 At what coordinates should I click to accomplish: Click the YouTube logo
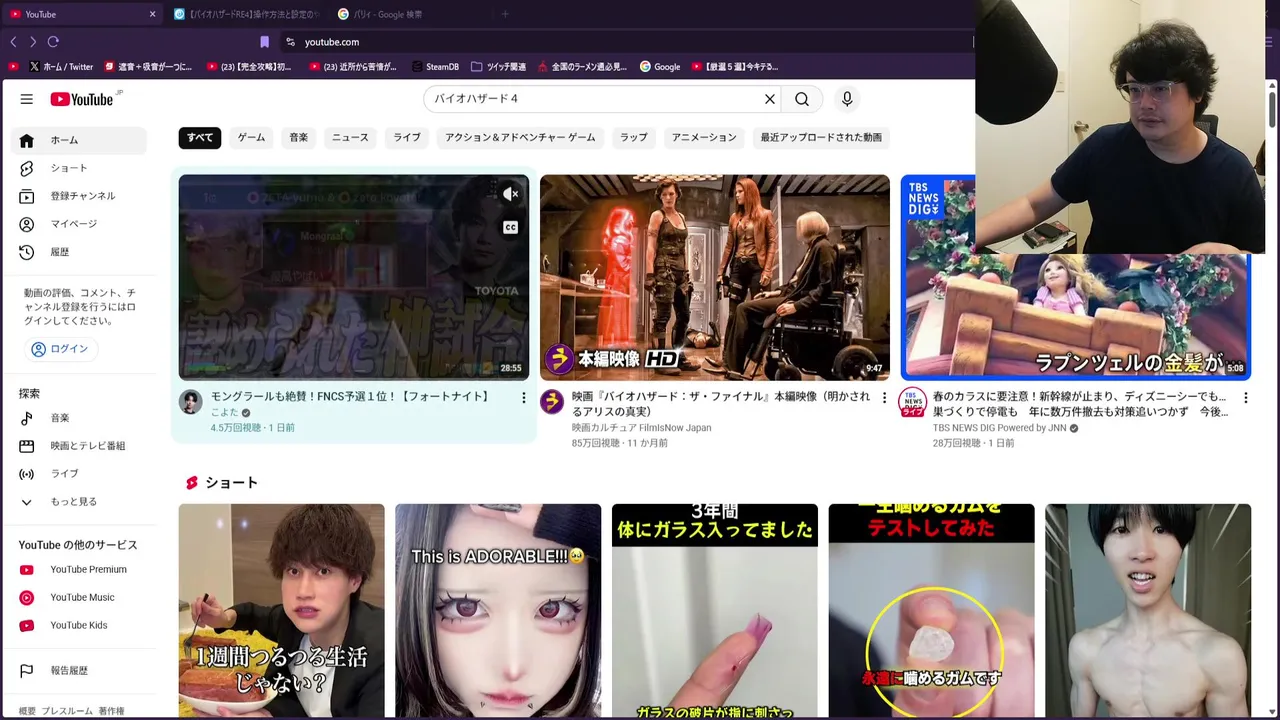pos(82,99)
